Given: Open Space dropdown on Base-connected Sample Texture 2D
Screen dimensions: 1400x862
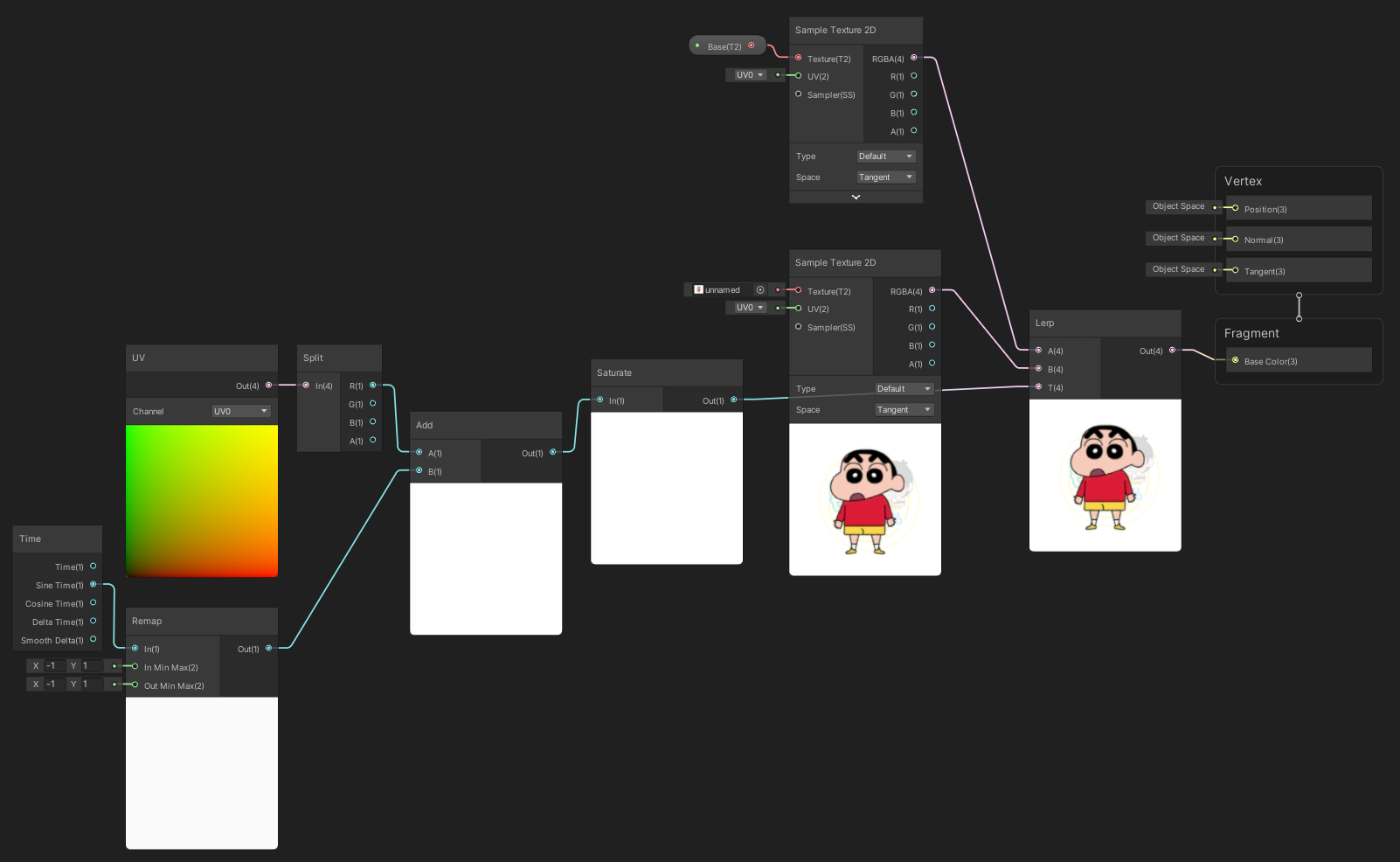Looking at the screenshot, I should click(x=885, y=177).
